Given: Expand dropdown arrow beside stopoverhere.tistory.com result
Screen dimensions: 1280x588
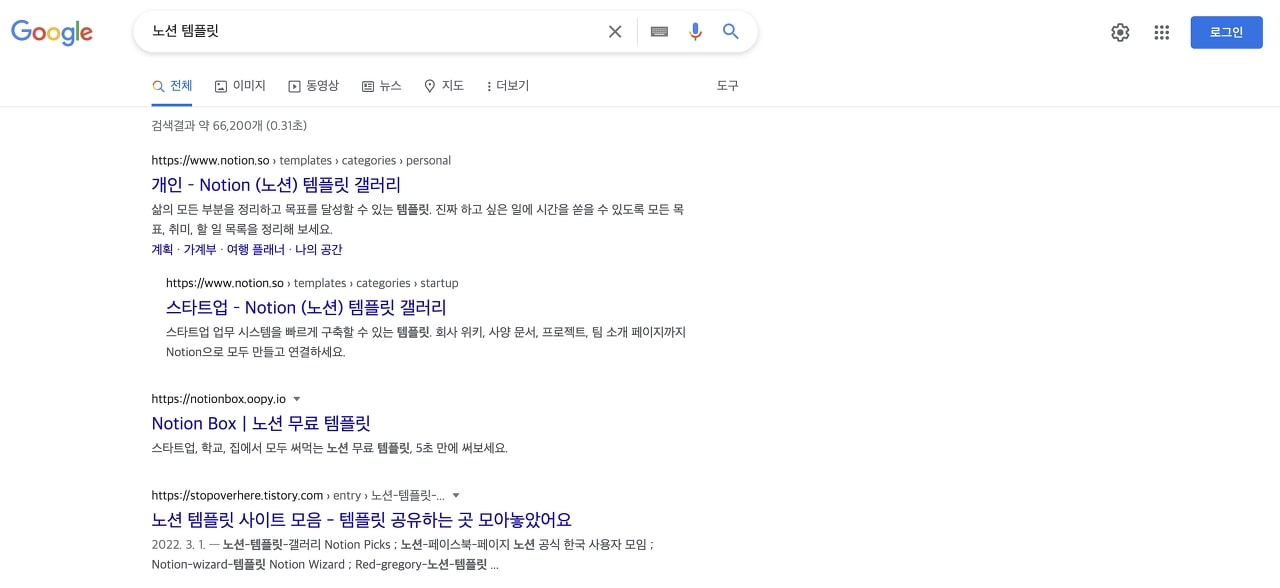Looking at the screenshot, I should pyautogui.click(x=456, y=495).
